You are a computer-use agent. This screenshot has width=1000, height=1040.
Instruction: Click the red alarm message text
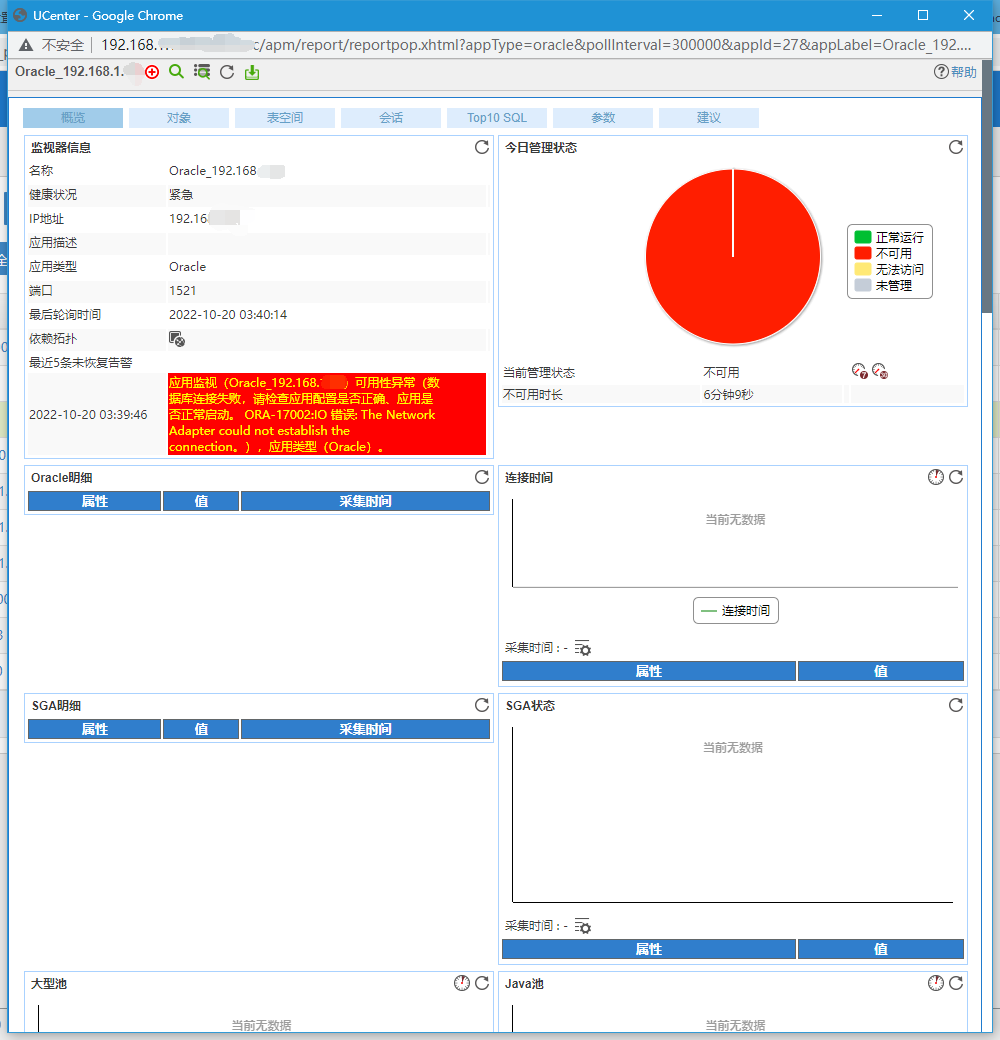(x=327, y=415)
